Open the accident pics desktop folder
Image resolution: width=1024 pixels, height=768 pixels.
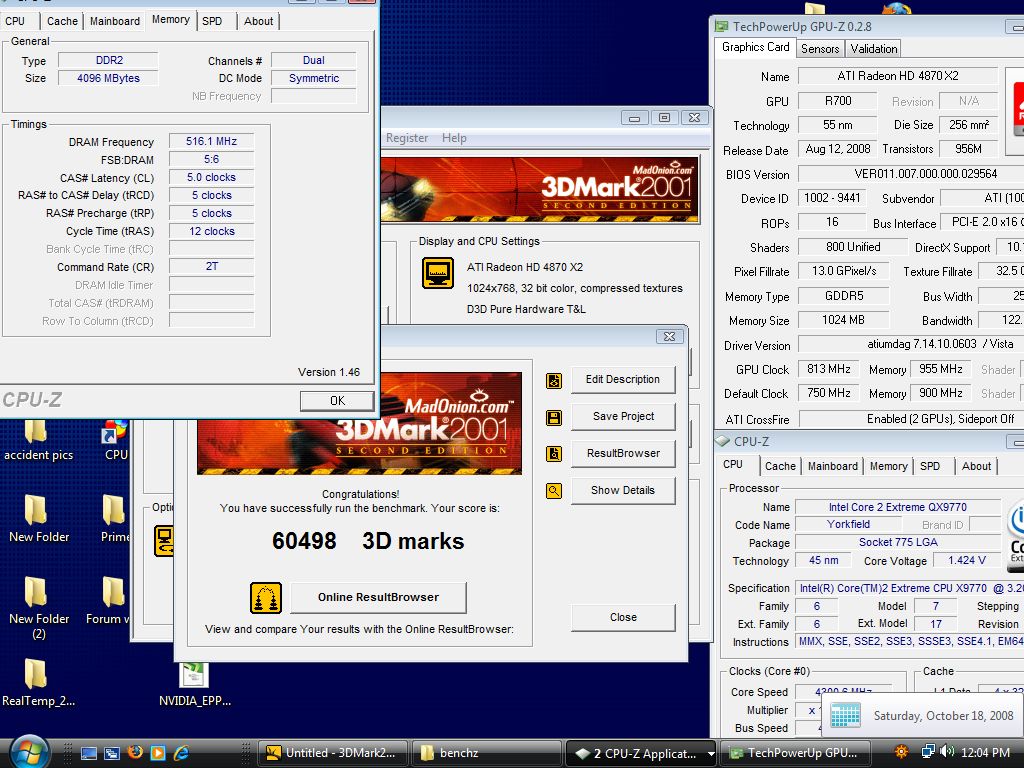pos(38,441)
